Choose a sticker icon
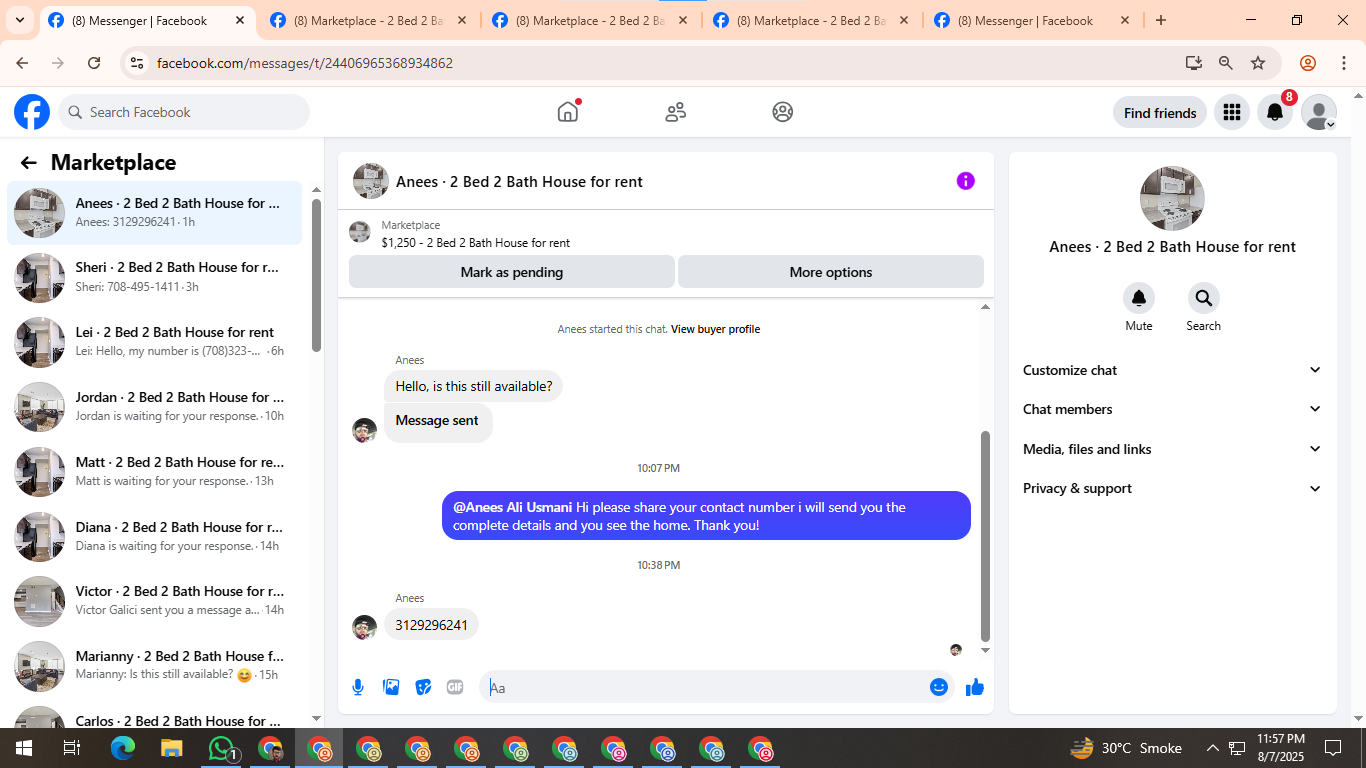The width and height of the screenshot is (1366, 768). 423,687
